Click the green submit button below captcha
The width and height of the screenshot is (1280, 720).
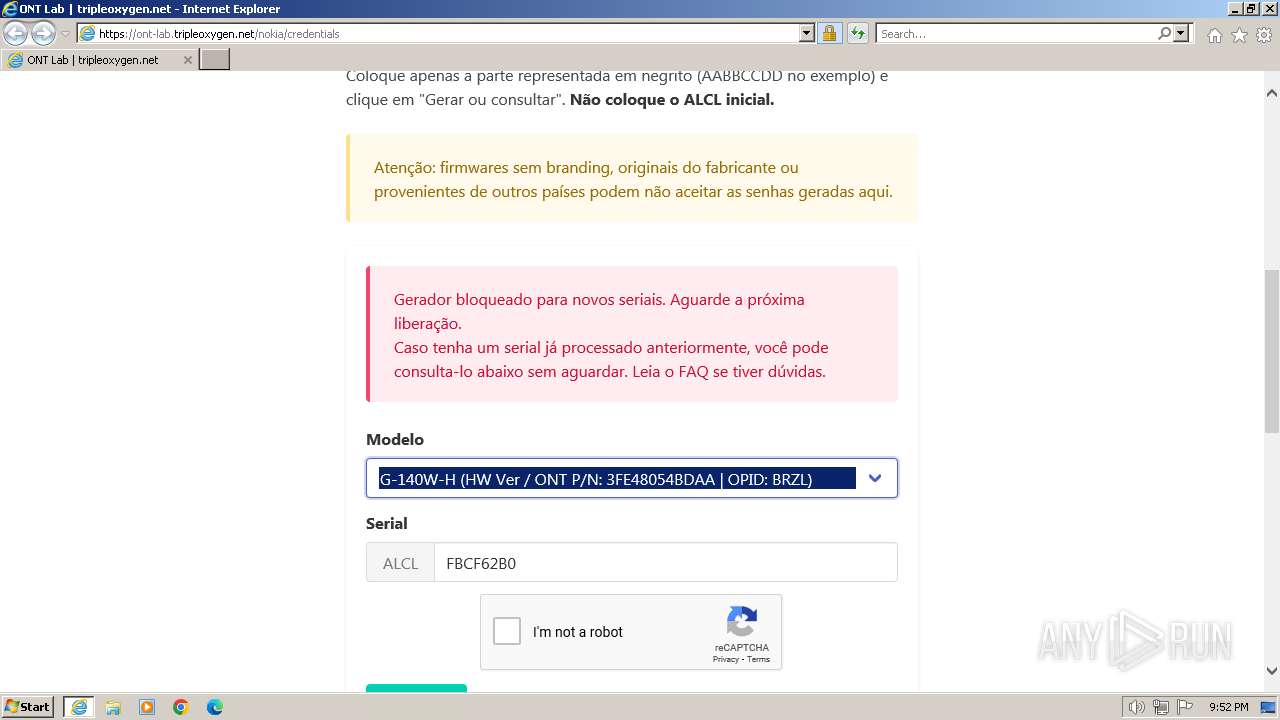[x=416, y=687]
